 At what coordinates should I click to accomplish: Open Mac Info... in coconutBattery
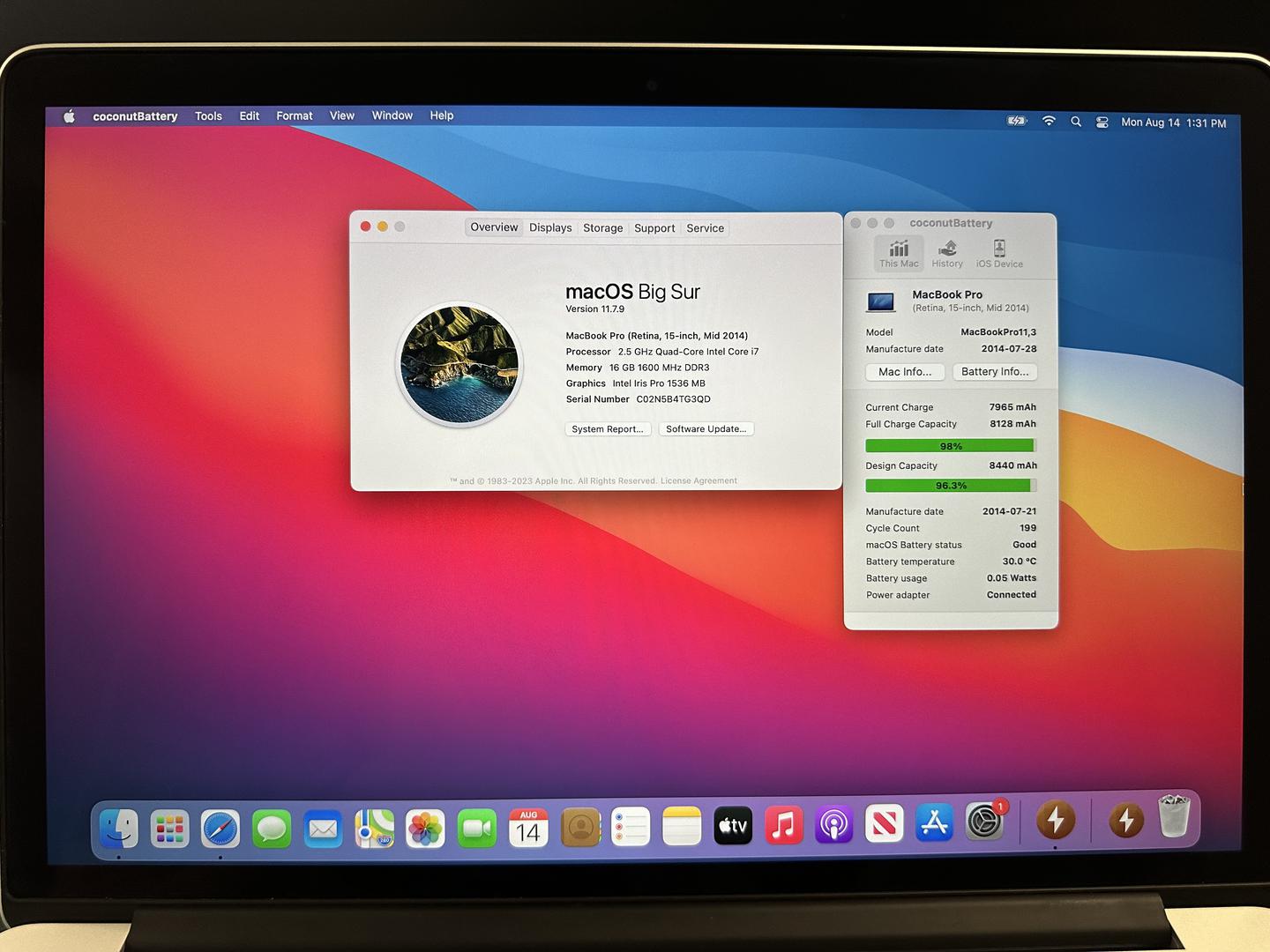905,372
